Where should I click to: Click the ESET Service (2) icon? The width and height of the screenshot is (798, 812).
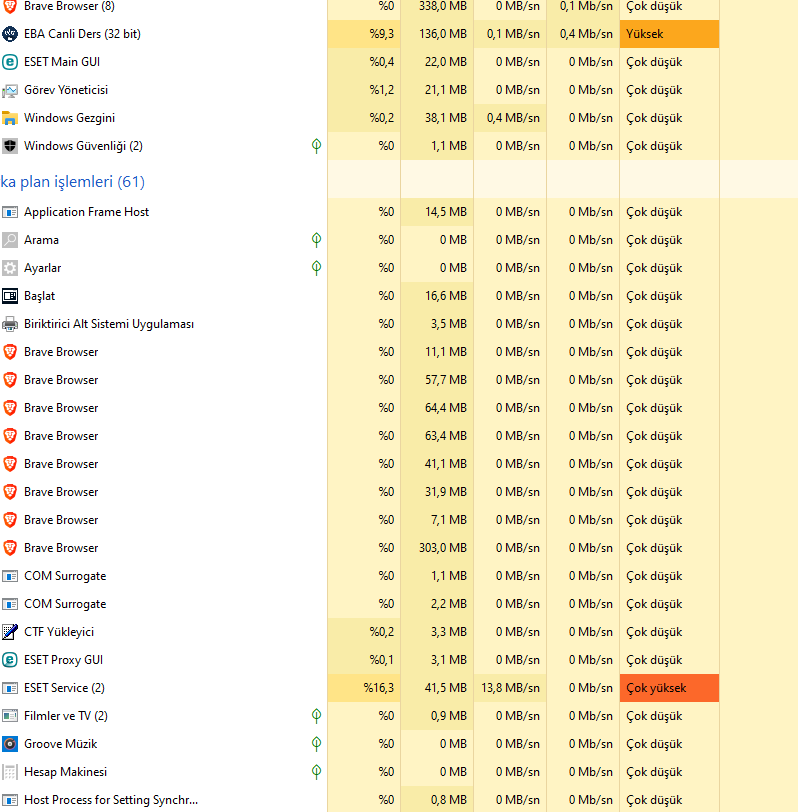point(10,688)
